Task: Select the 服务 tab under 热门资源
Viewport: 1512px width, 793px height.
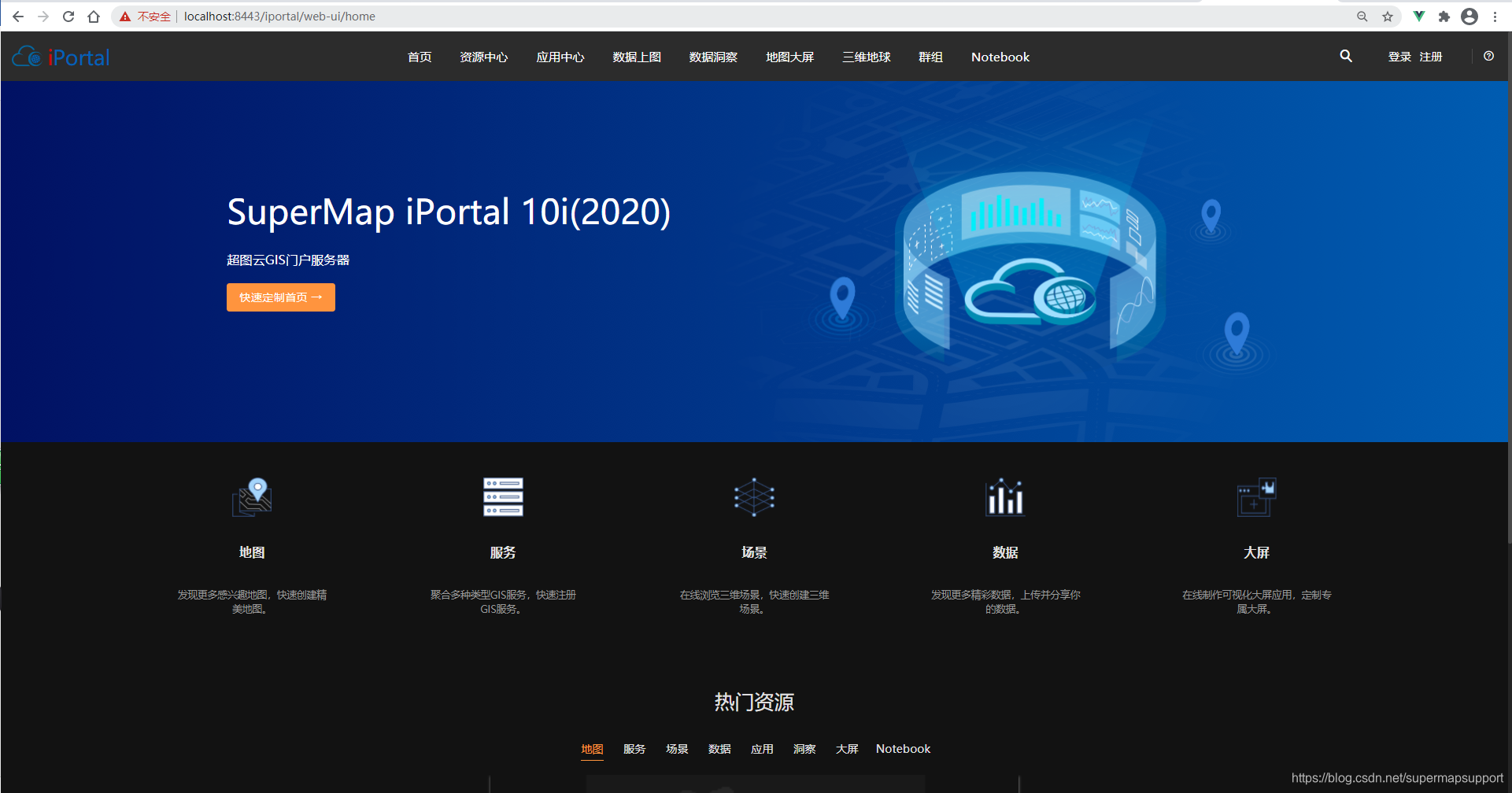Action: click(x=634, y=749)
